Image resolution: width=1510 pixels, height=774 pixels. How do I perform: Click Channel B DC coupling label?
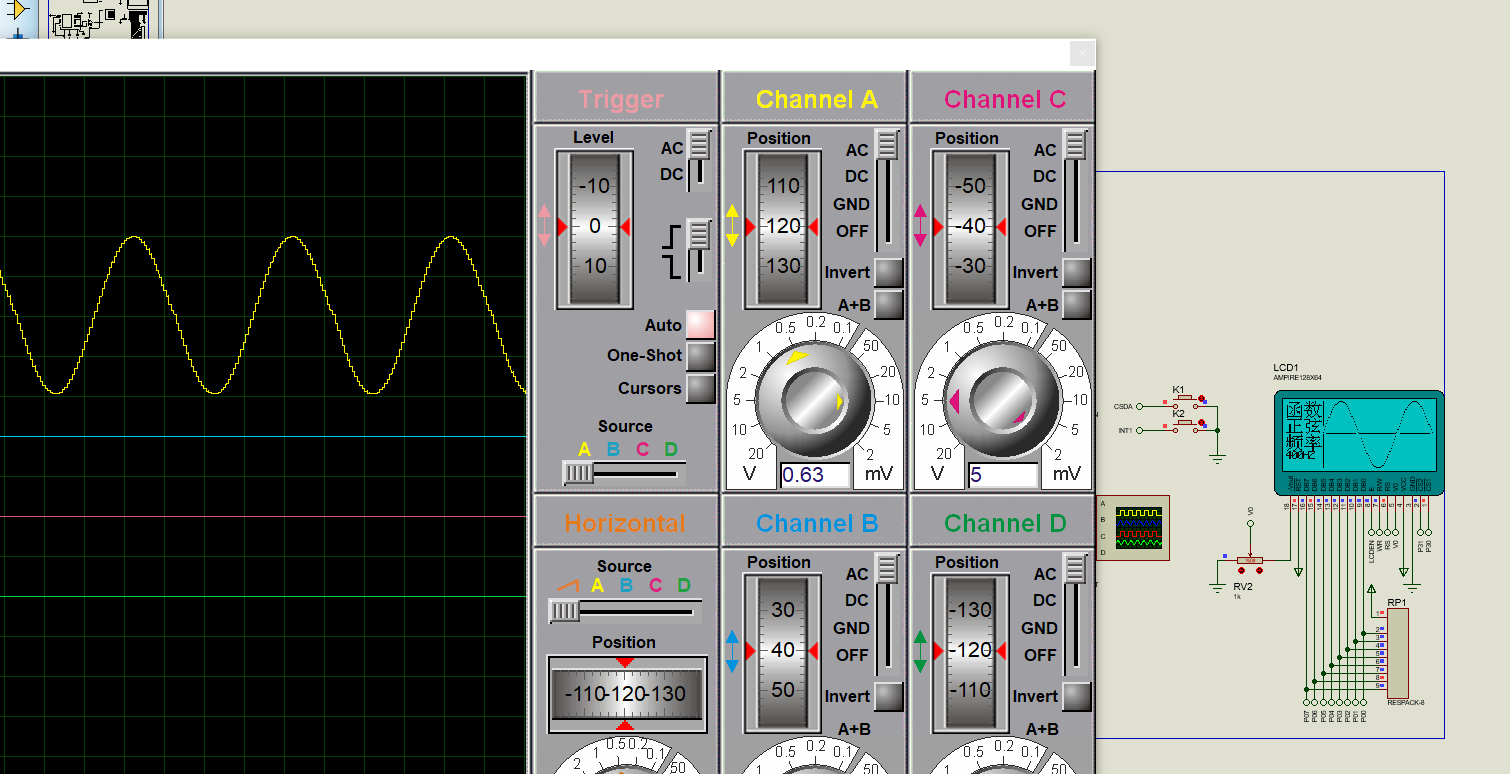[857, 601]
